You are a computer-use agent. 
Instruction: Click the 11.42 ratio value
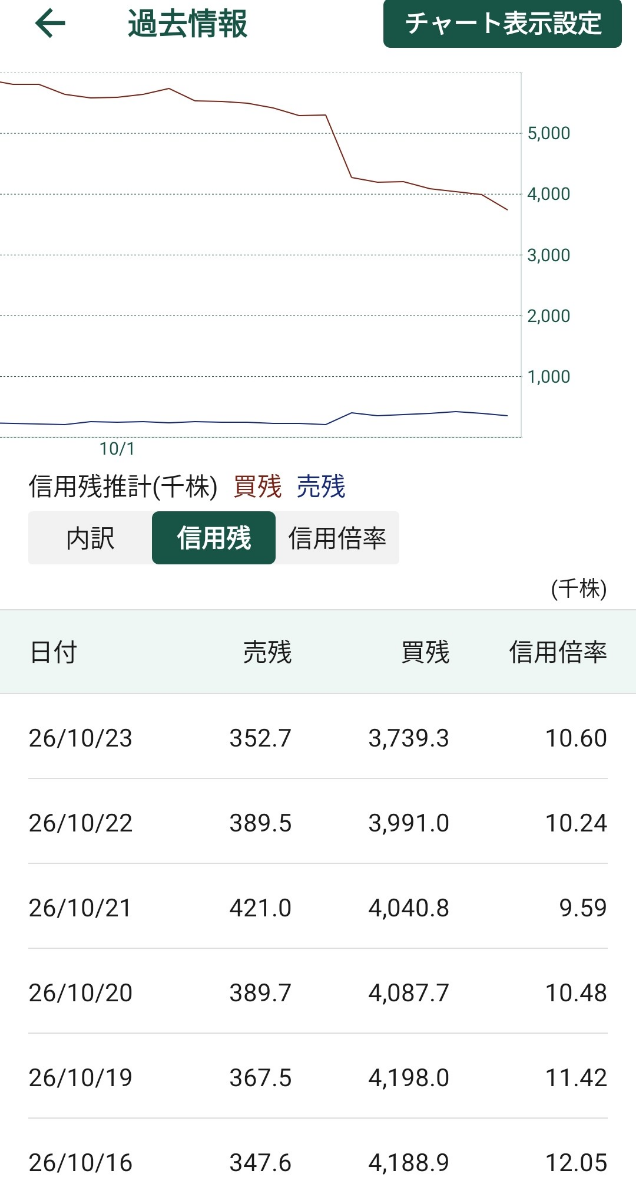576,1078
